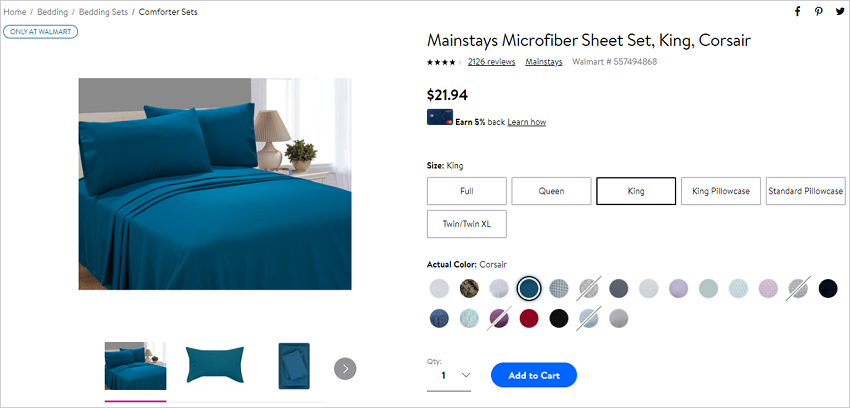The width and height of the screenshot is (850, 408).
Task: Share product on Pinterest icon
Action: 819,11
